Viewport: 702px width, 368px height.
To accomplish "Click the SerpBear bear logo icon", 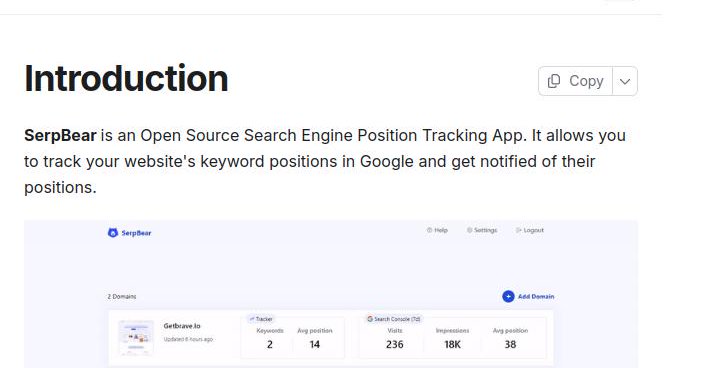I will point(113,233).
